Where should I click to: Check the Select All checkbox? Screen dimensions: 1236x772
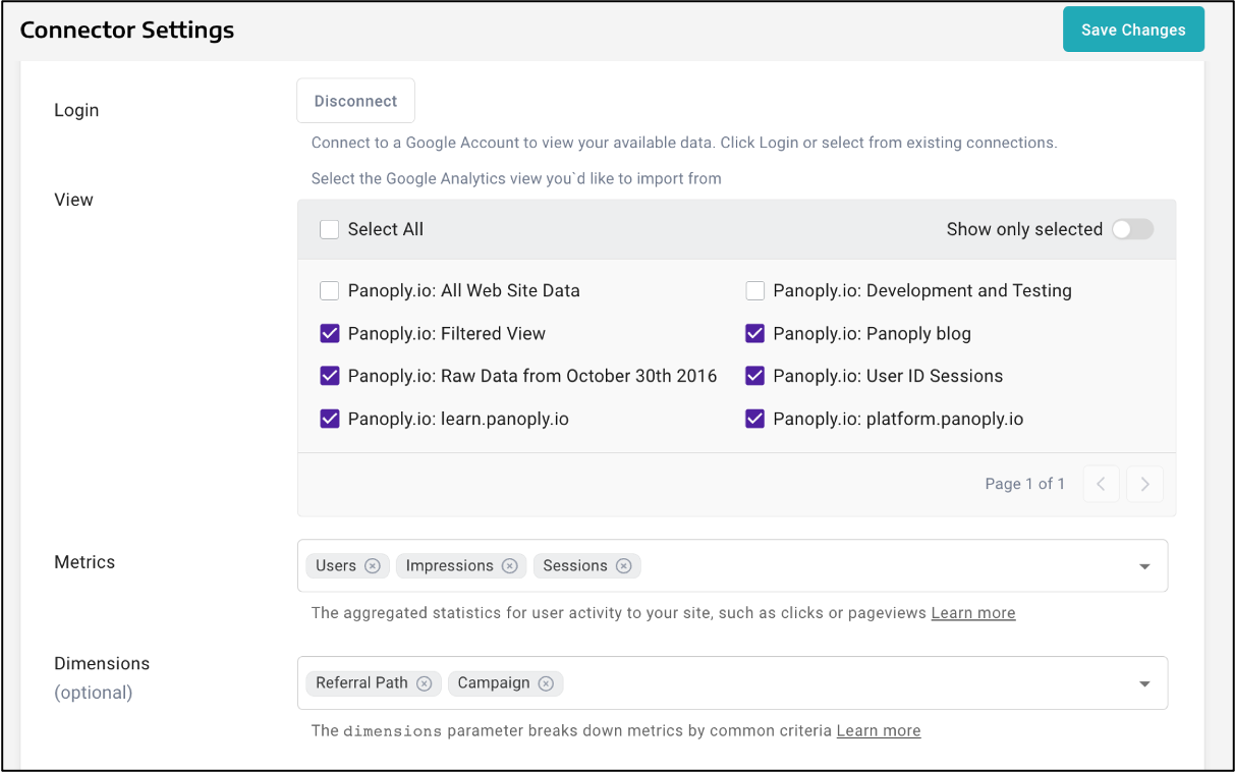pos(329,229)
